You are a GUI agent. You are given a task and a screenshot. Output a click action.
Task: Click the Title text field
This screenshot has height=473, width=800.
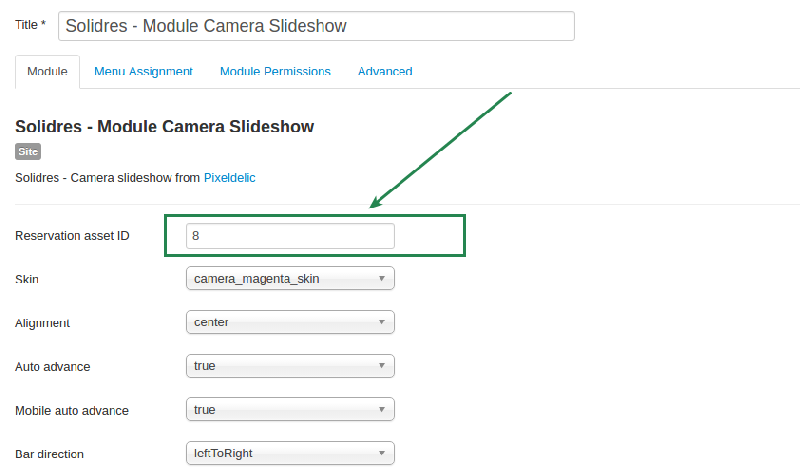[316, 26]
